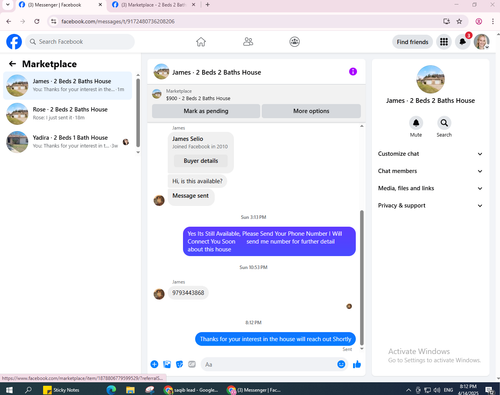
Task: Expand the Chat members section
Action: pos(430,171)
